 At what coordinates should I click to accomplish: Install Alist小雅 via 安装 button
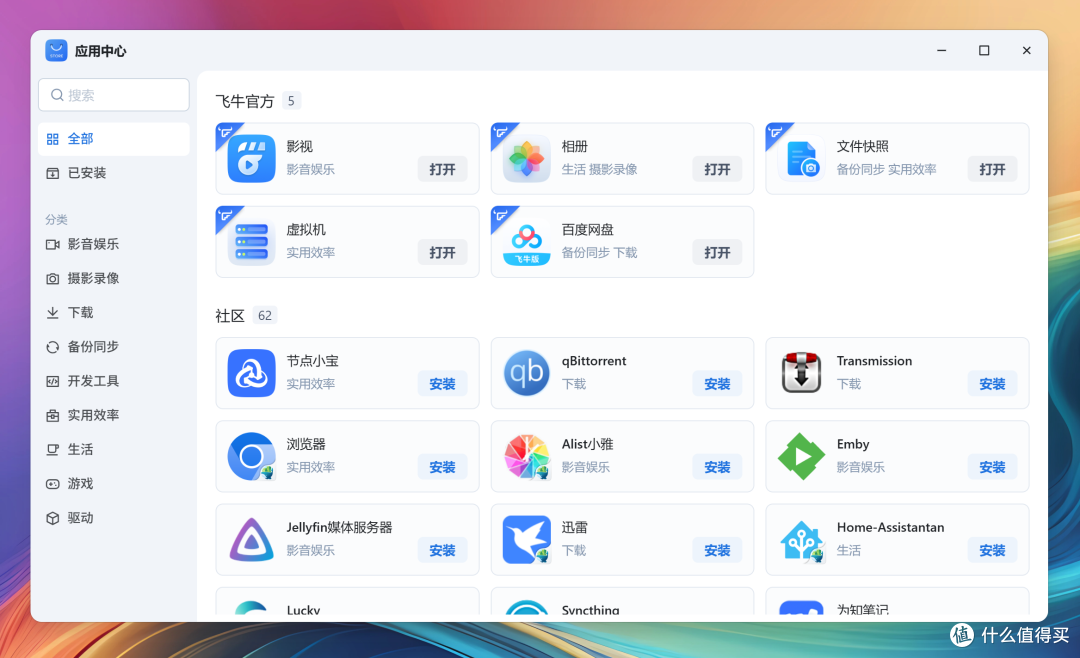click(717, 467)
